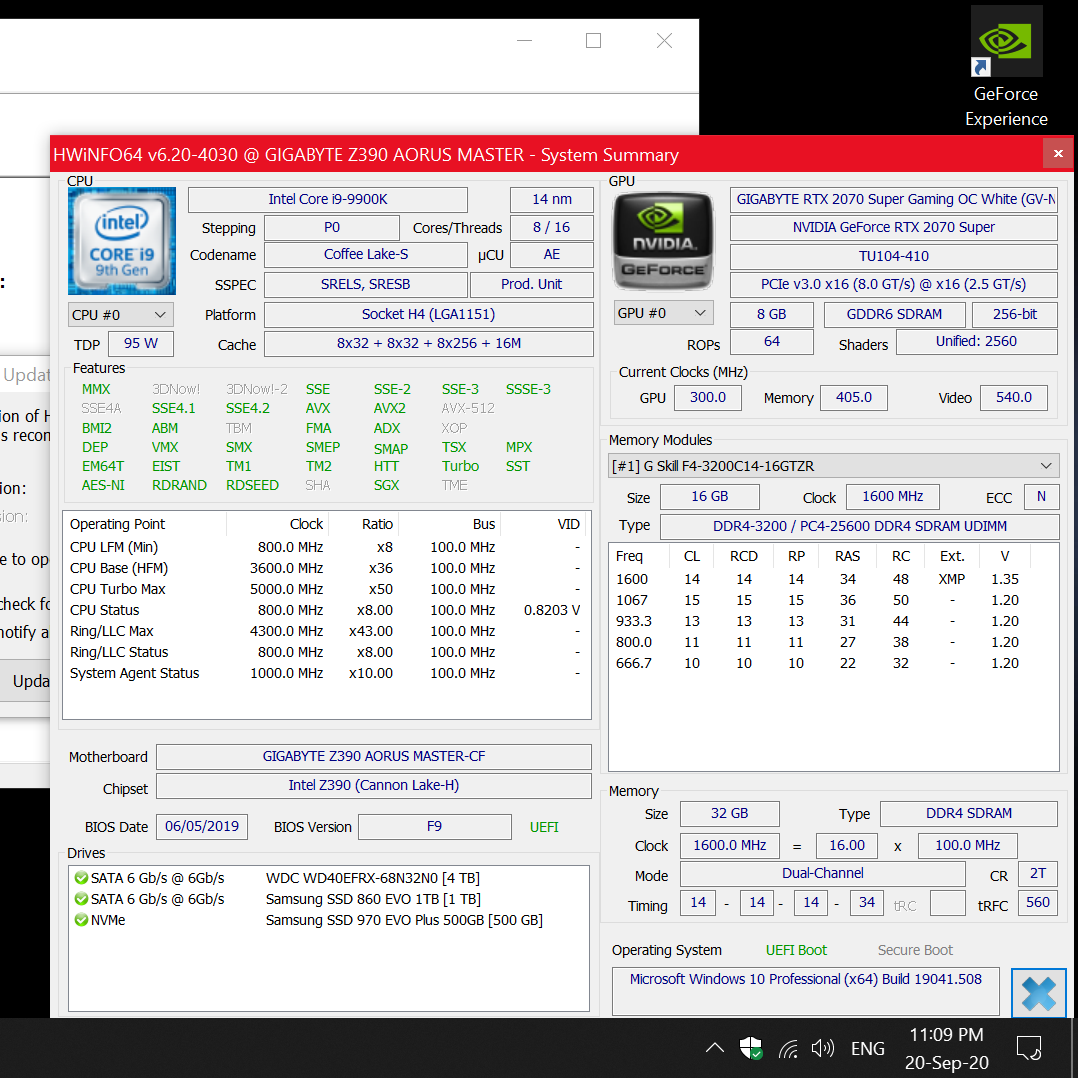1078x1078 pixels.
Task: Select the NVIDIA GeForce RTX 2070 Super field
Action: click(x=893, y=228)
